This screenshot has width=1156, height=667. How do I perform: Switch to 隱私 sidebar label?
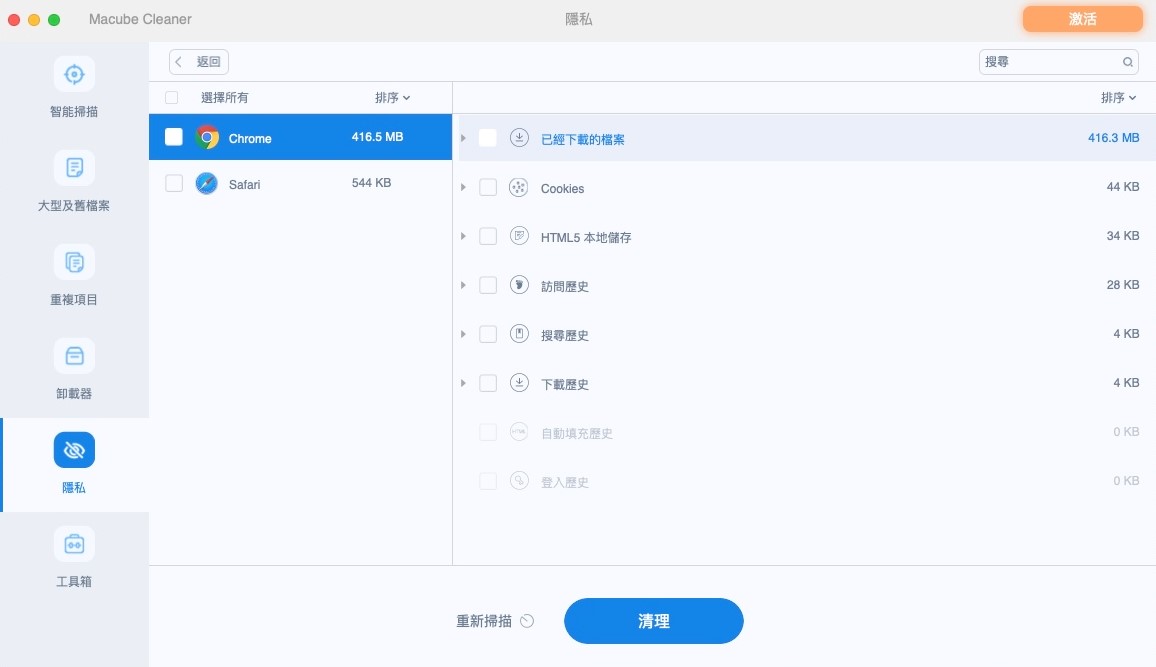point(74,487)
